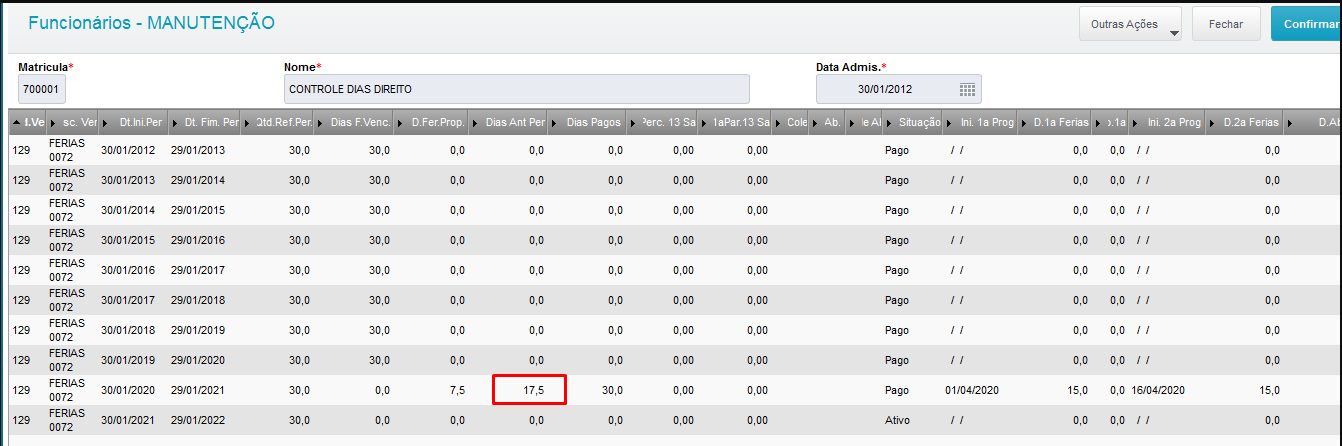
Task: Click the Ativo status cell
Action: (897, 420)
